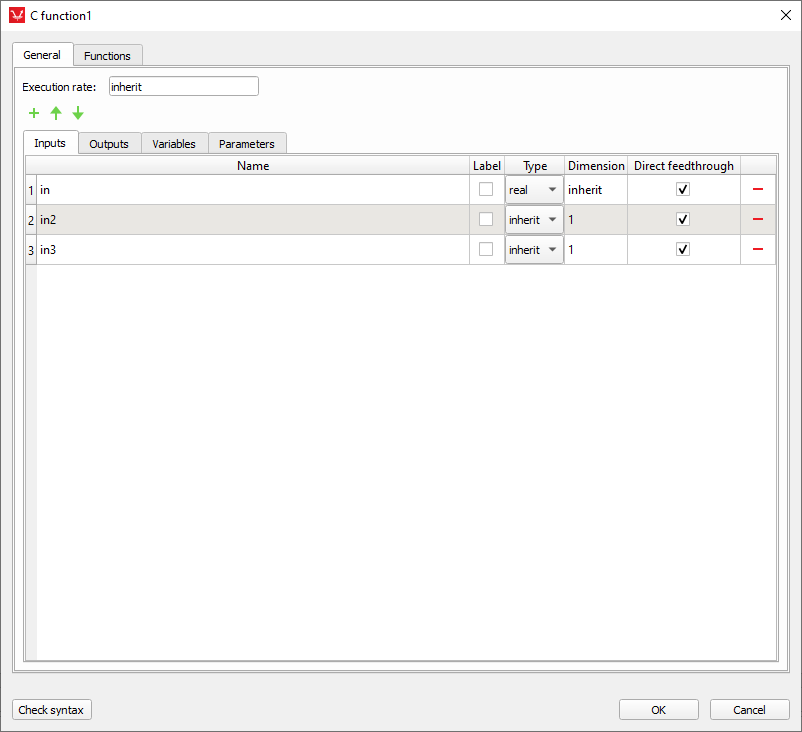802x732 pixels.
Task: Click the green move down arrow
Action: 78,113
